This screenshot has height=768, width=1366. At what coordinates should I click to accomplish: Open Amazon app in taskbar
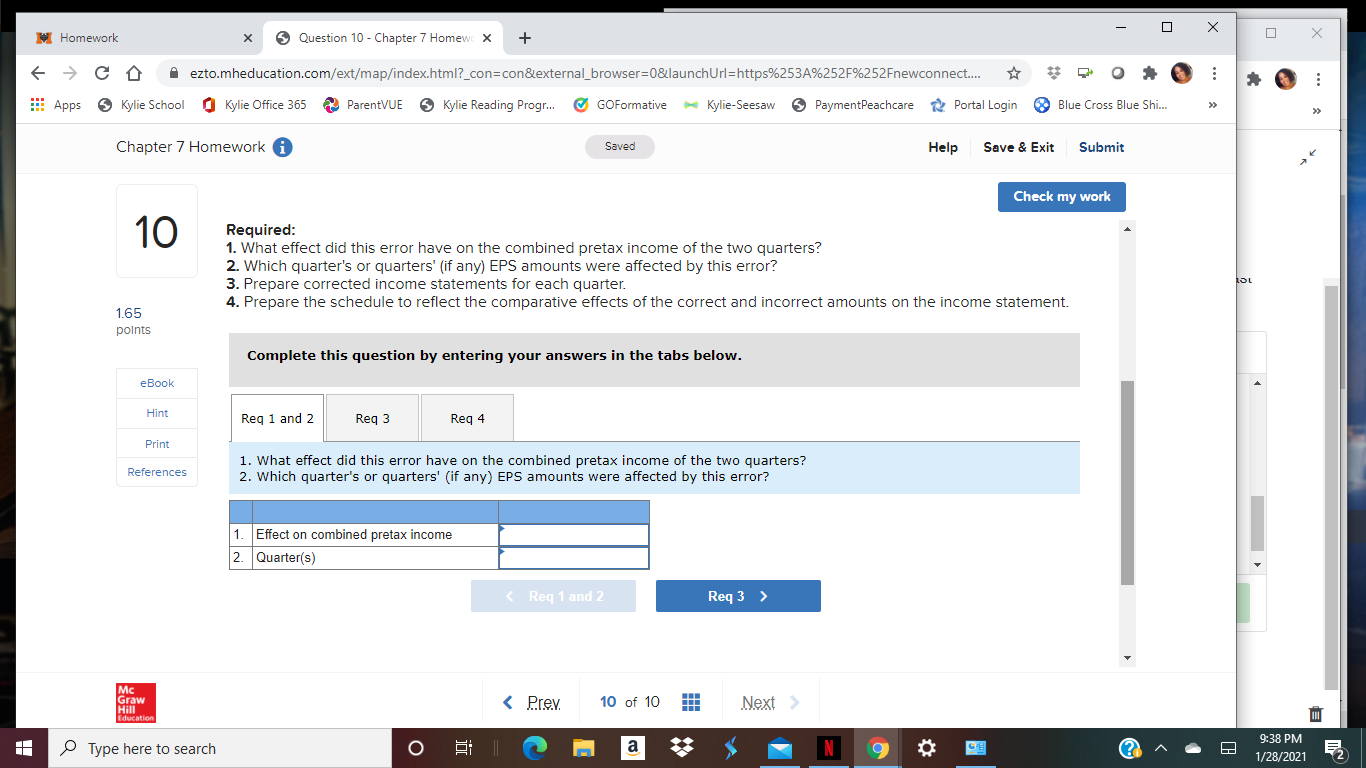pos(632,748)
